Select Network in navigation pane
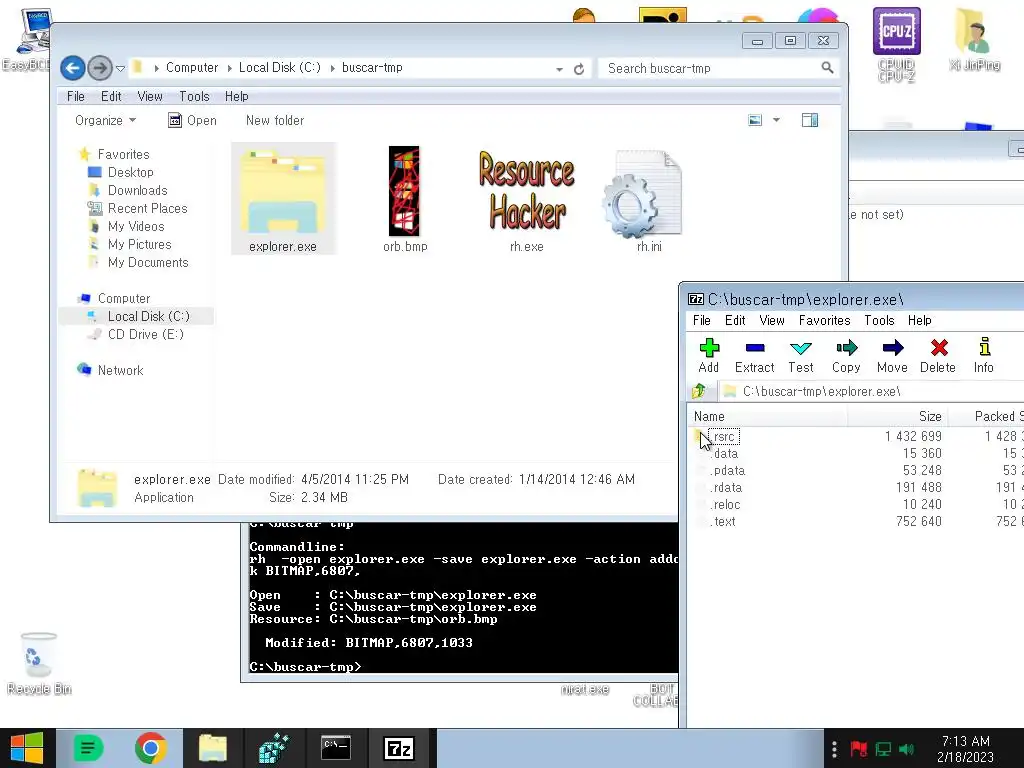1024x768 pixels. click(120, 370)
